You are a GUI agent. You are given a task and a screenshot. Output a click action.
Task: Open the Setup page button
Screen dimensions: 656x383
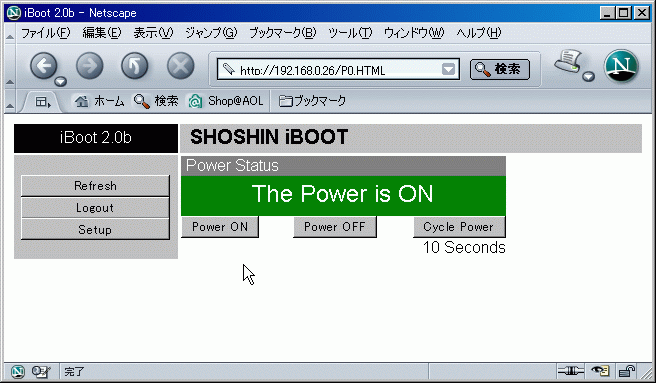click(95, 229)
